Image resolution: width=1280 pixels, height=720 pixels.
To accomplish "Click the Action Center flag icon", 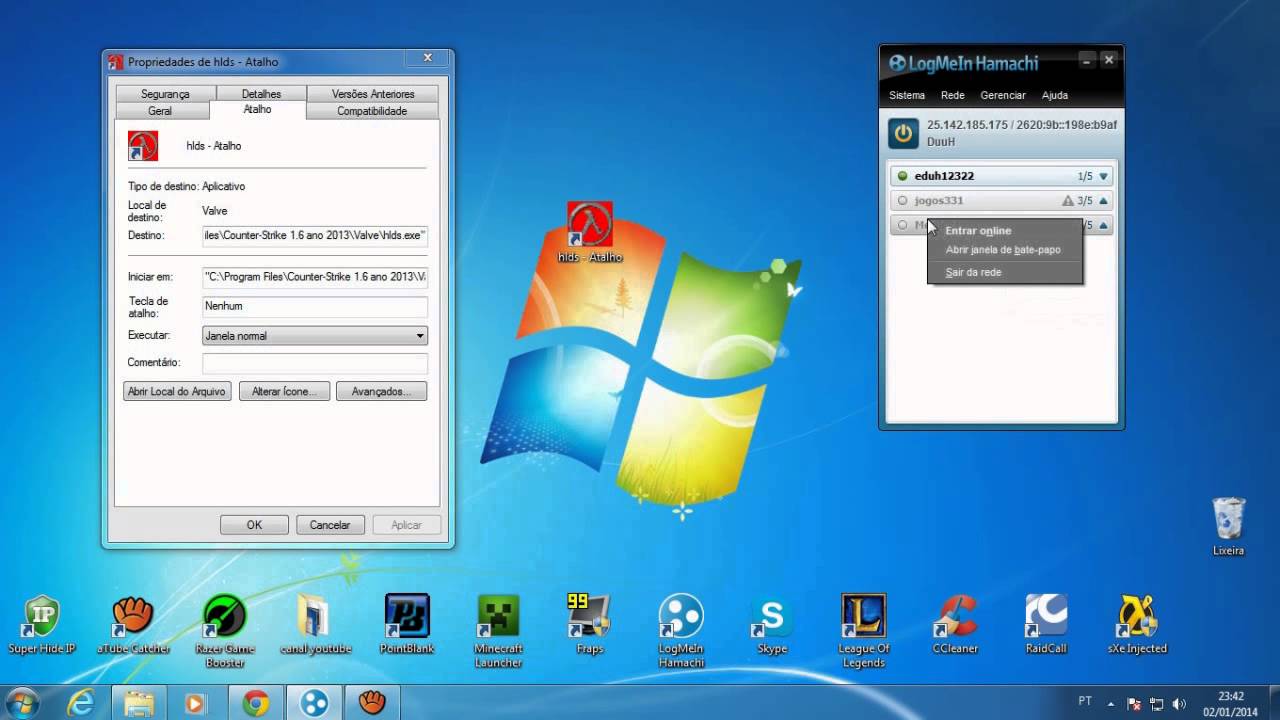I will pyautogui.click(x=1135, y=703).
